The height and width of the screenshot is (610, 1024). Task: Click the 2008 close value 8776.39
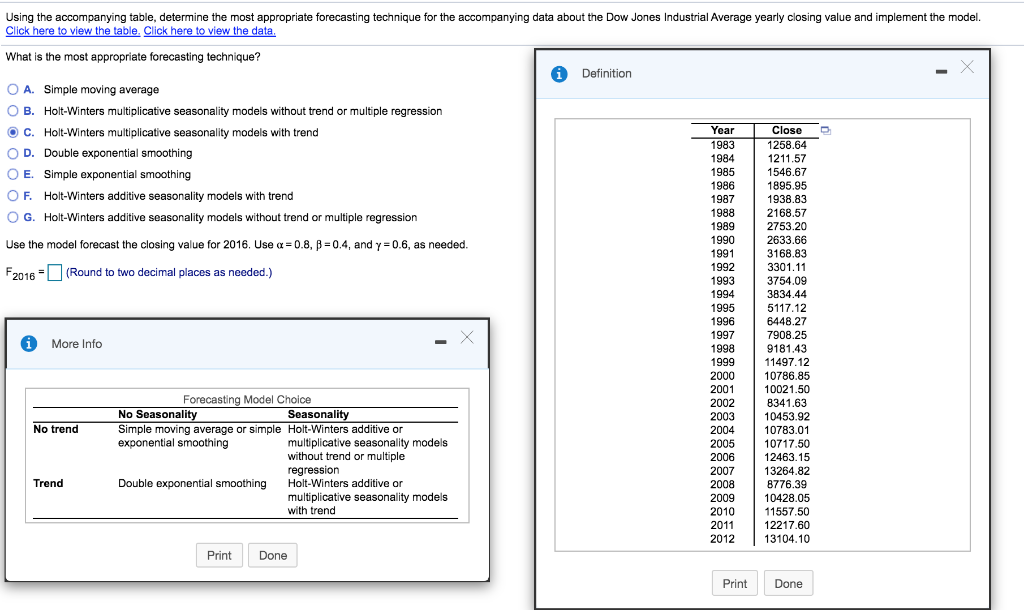786,484
